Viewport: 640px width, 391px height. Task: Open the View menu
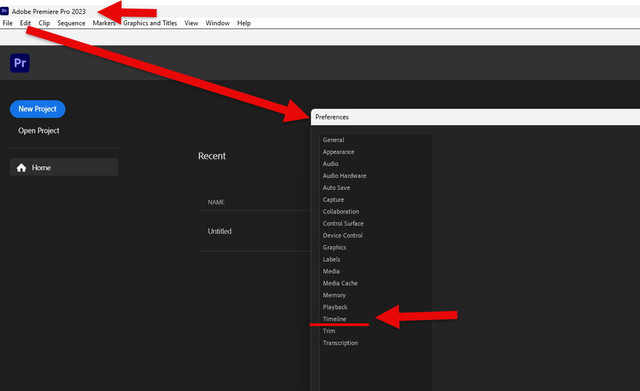point(191,23)
